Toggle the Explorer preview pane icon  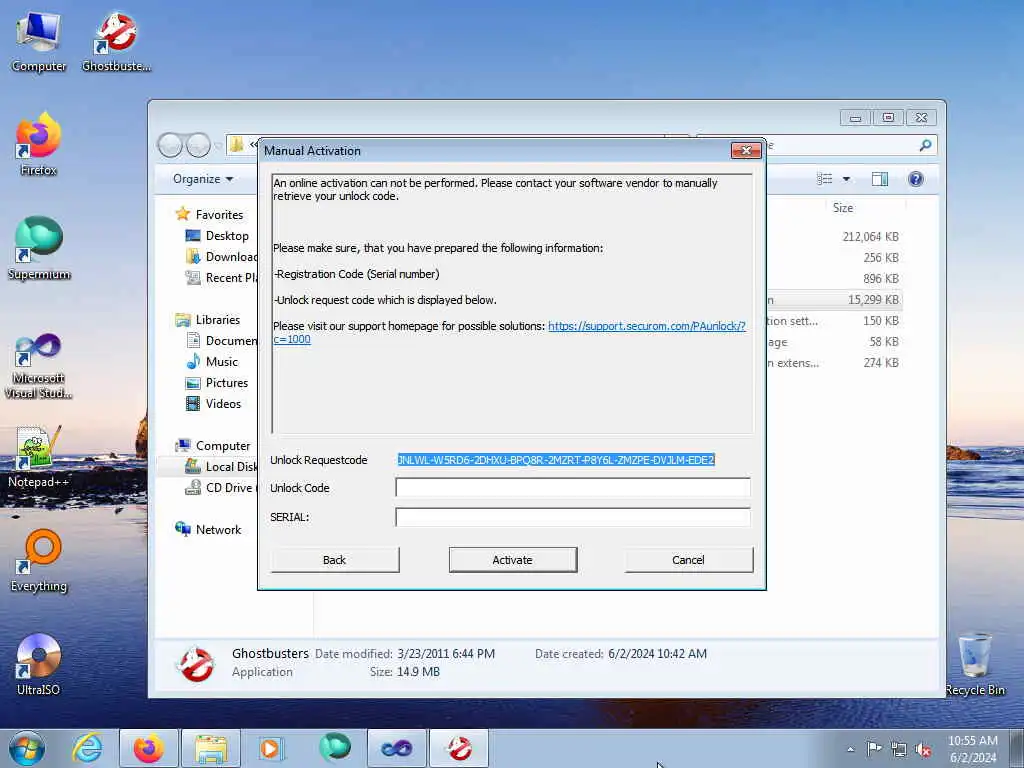[x=880, y=179]
